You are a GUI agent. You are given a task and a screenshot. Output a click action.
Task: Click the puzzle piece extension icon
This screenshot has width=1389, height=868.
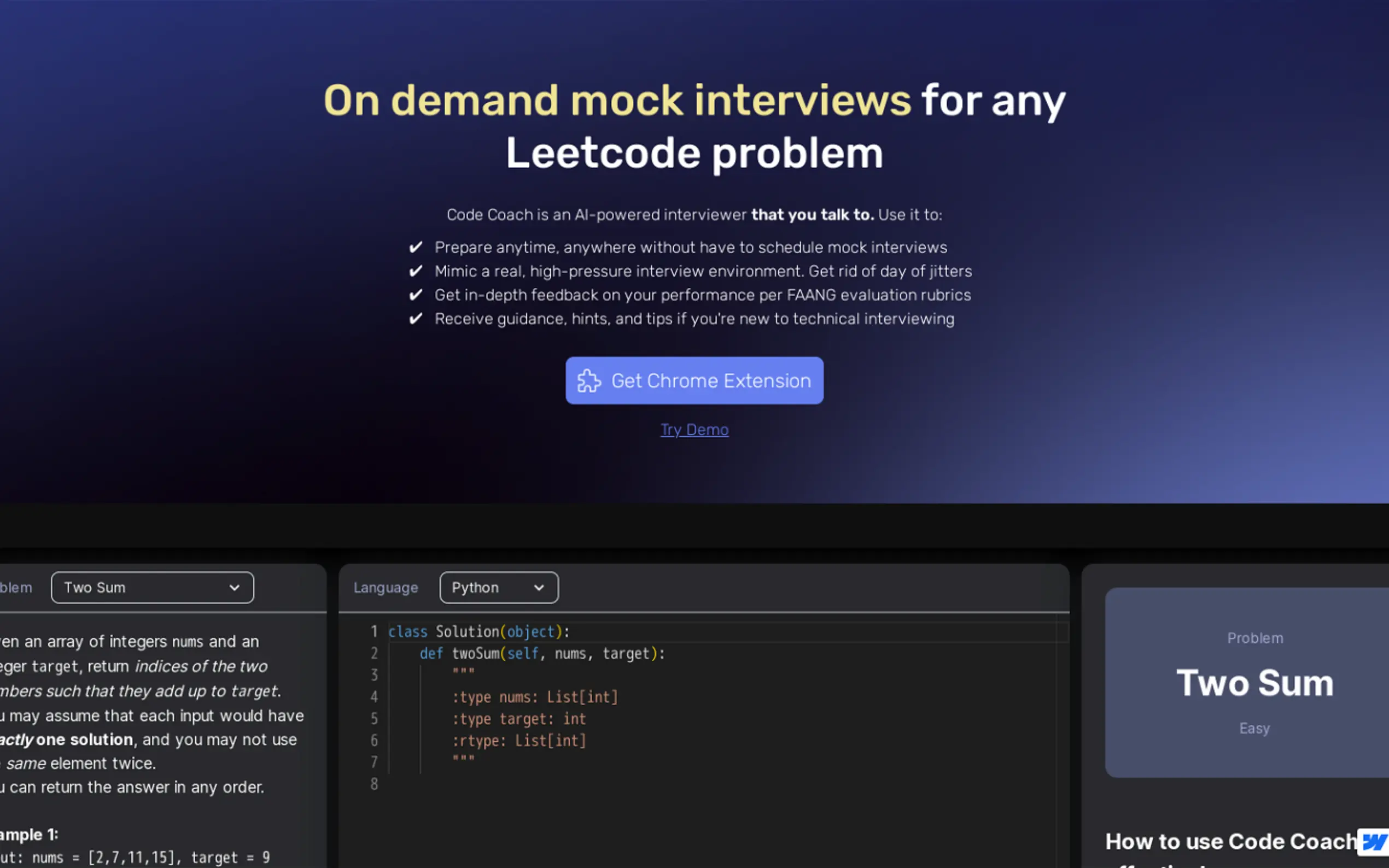[588, 381]
